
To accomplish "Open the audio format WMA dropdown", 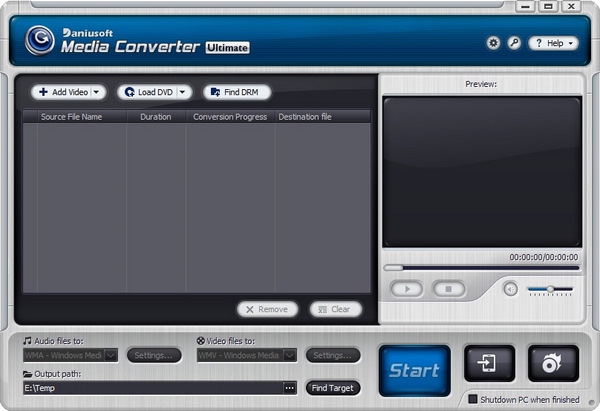I will 70,356.
